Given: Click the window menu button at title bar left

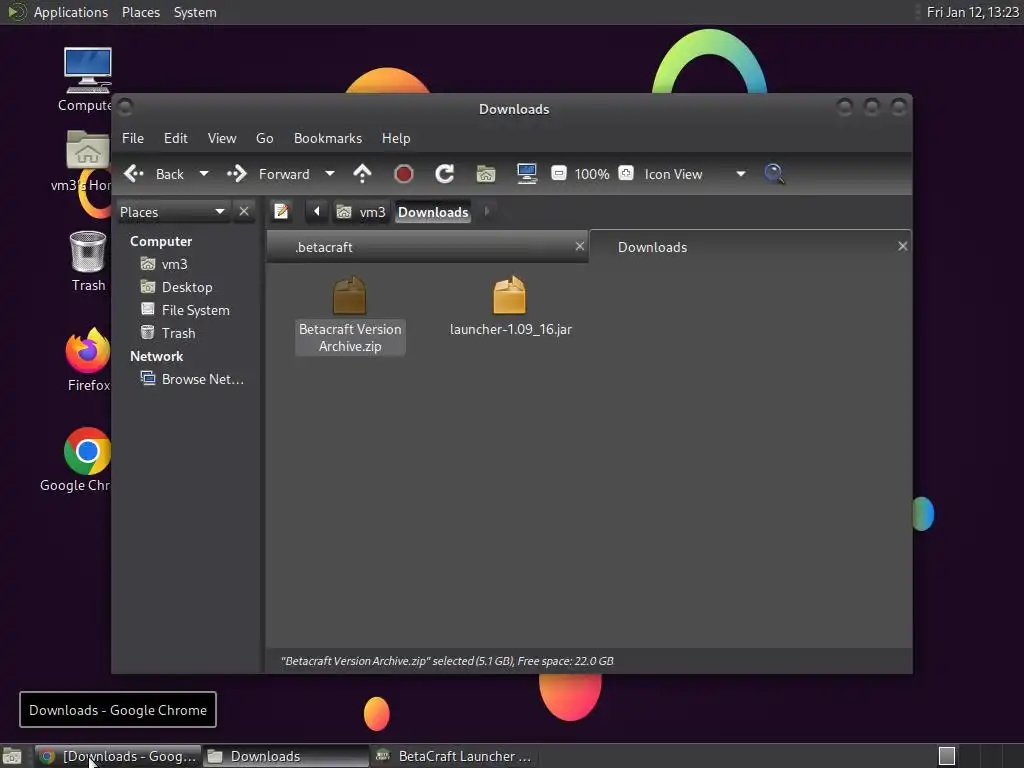Looking at the screenshot, I should [125, 106].
